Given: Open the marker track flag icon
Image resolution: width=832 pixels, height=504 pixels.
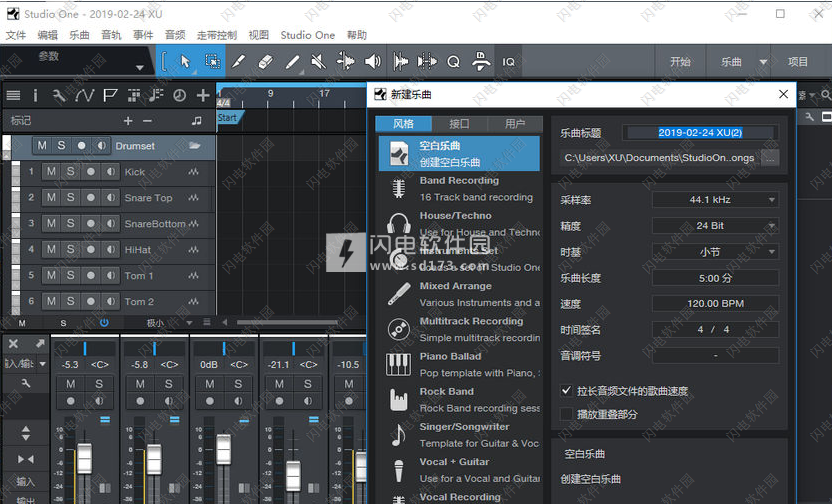Looking at the screenshot, I should pyautogui.click(x=110, y=95).
